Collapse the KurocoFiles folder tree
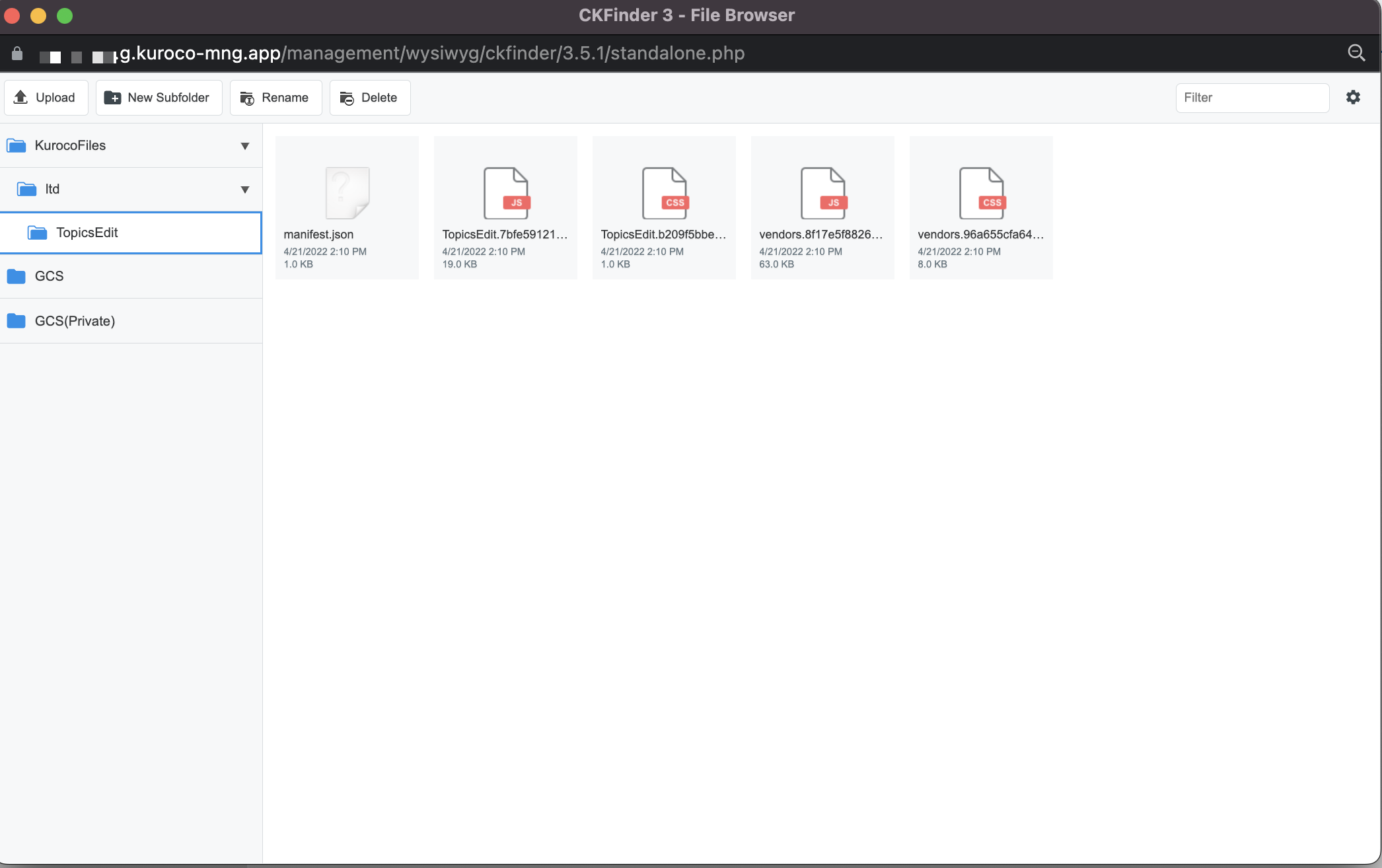 click(x=244, y=145)
